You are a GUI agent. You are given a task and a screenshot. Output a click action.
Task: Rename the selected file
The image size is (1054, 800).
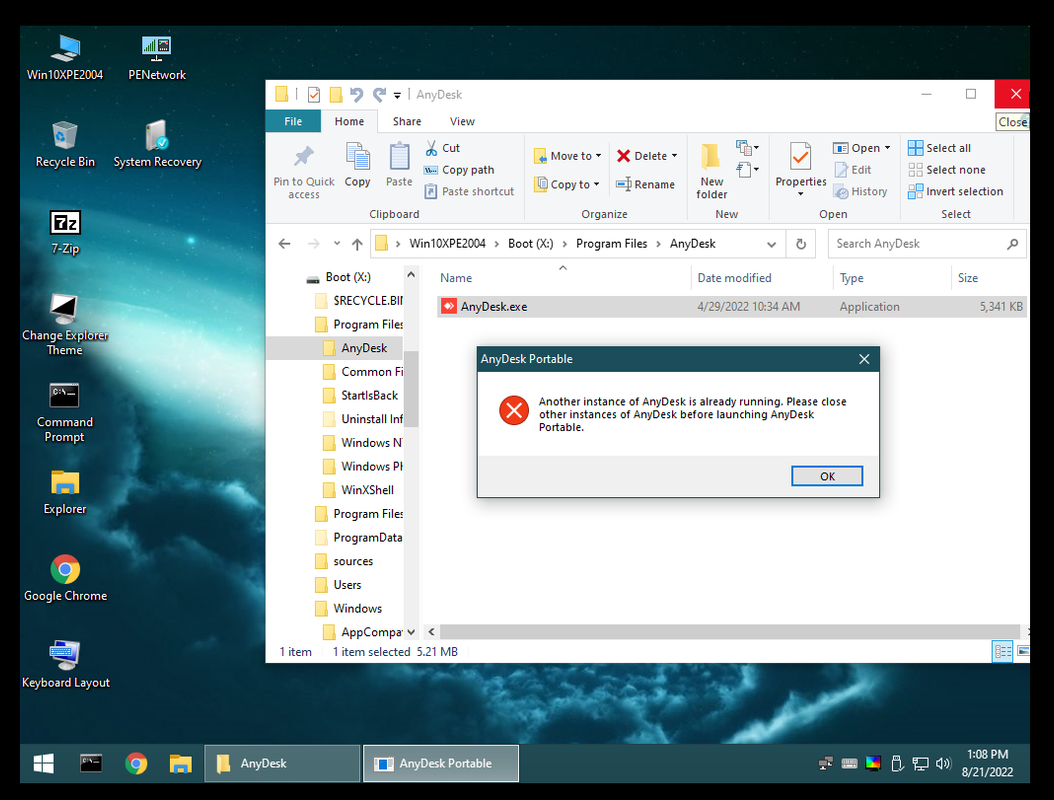(x=645, y=184)
